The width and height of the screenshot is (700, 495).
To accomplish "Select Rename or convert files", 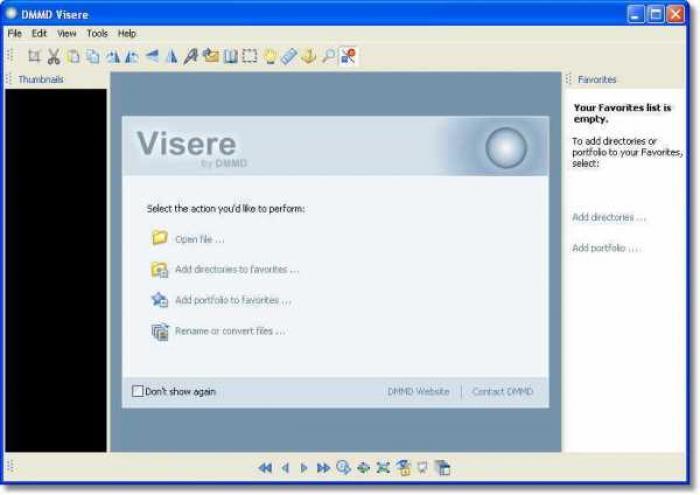I will click(x=230, y=331).
